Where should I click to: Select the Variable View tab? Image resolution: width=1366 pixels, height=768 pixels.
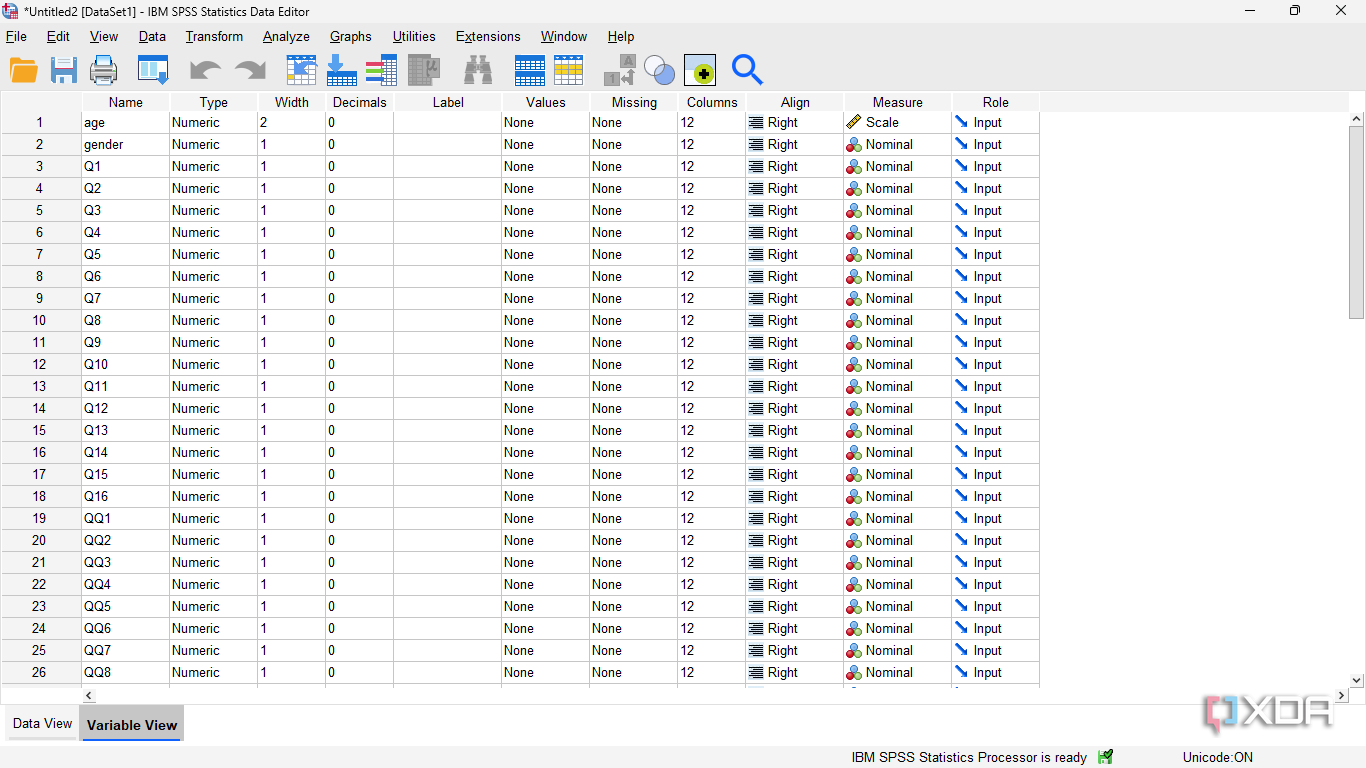[132, 725]
